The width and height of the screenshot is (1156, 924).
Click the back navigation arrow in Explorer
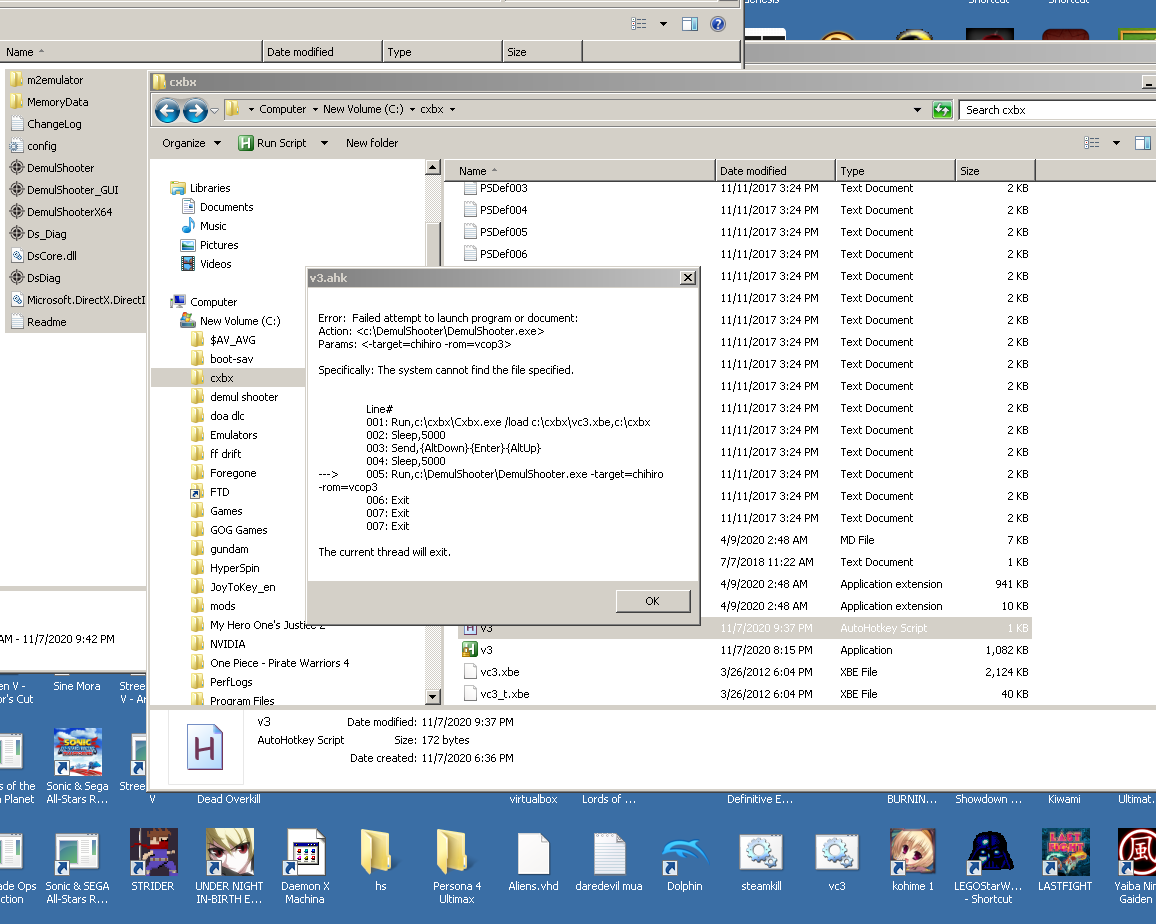(167, 110)
